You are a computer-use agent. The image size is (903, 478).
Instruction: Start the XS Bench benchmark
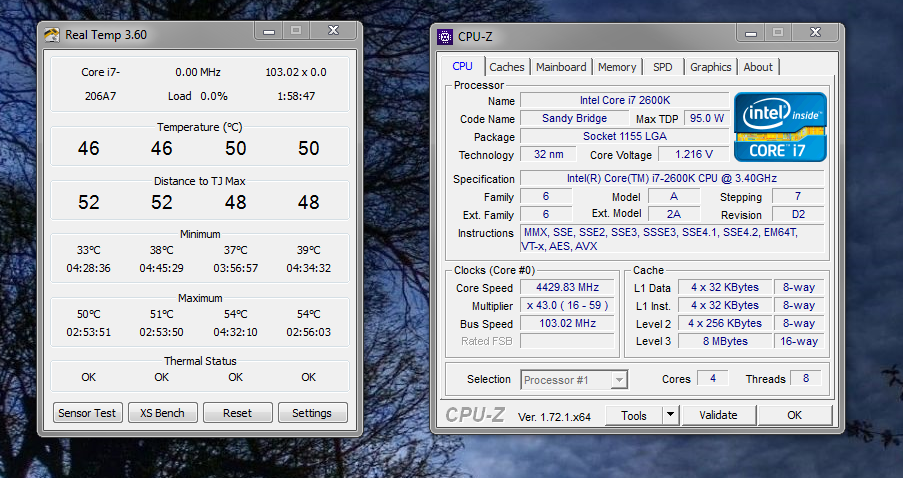click(162, 413)
